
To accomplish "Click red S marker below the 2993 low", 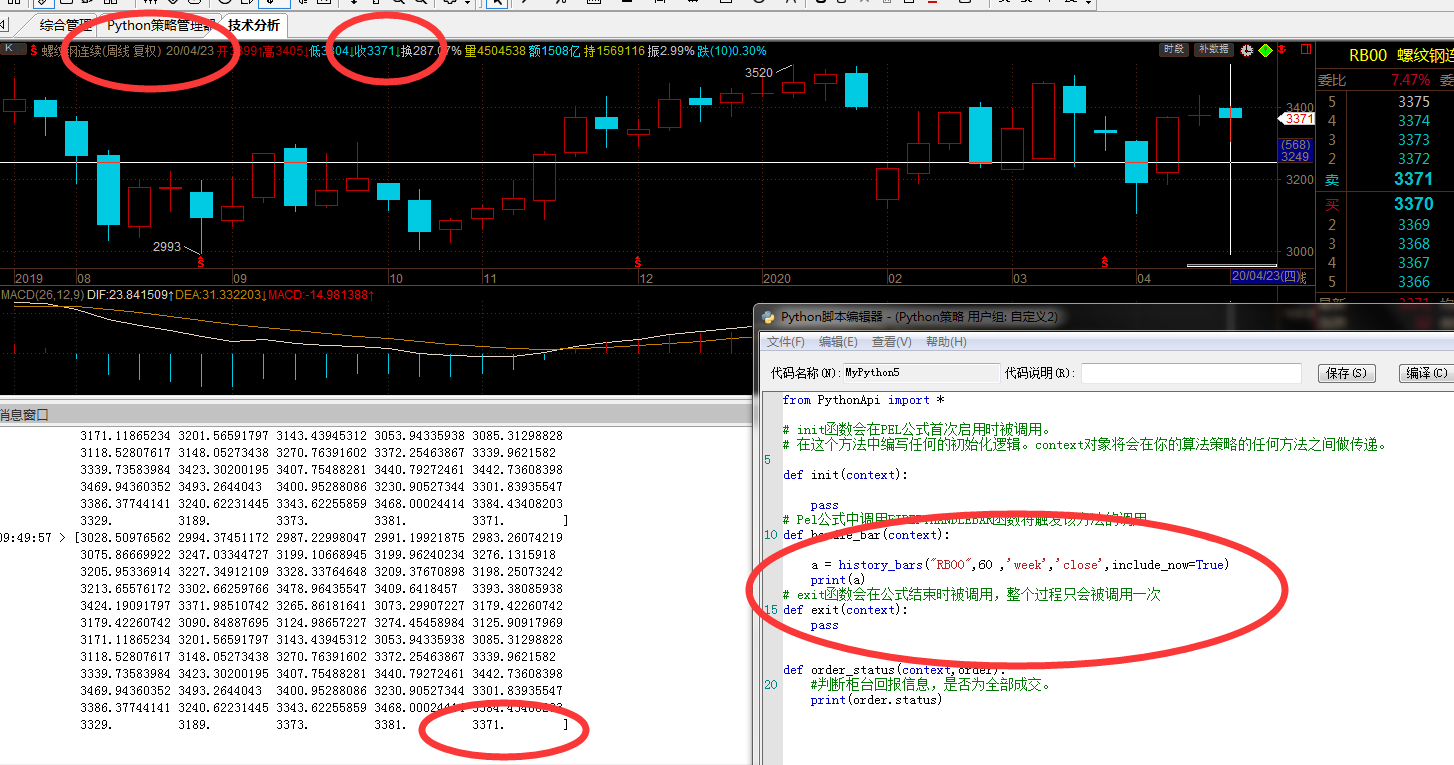I will pos(201,262).
